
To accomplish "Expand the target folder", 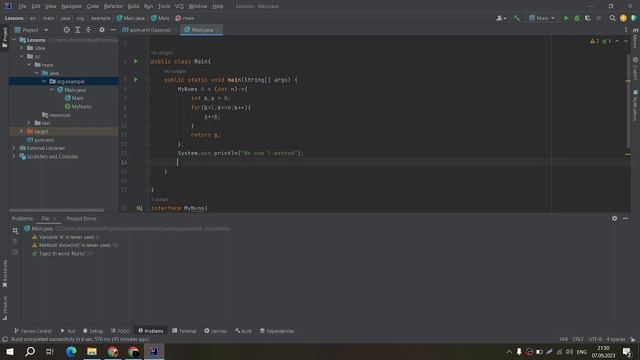I will point(22,131).
